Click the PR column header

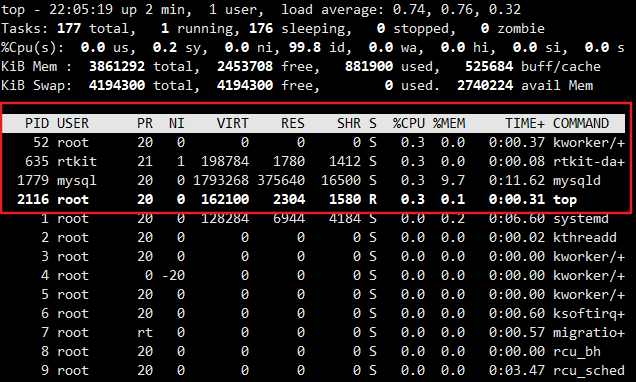(145, 123)
